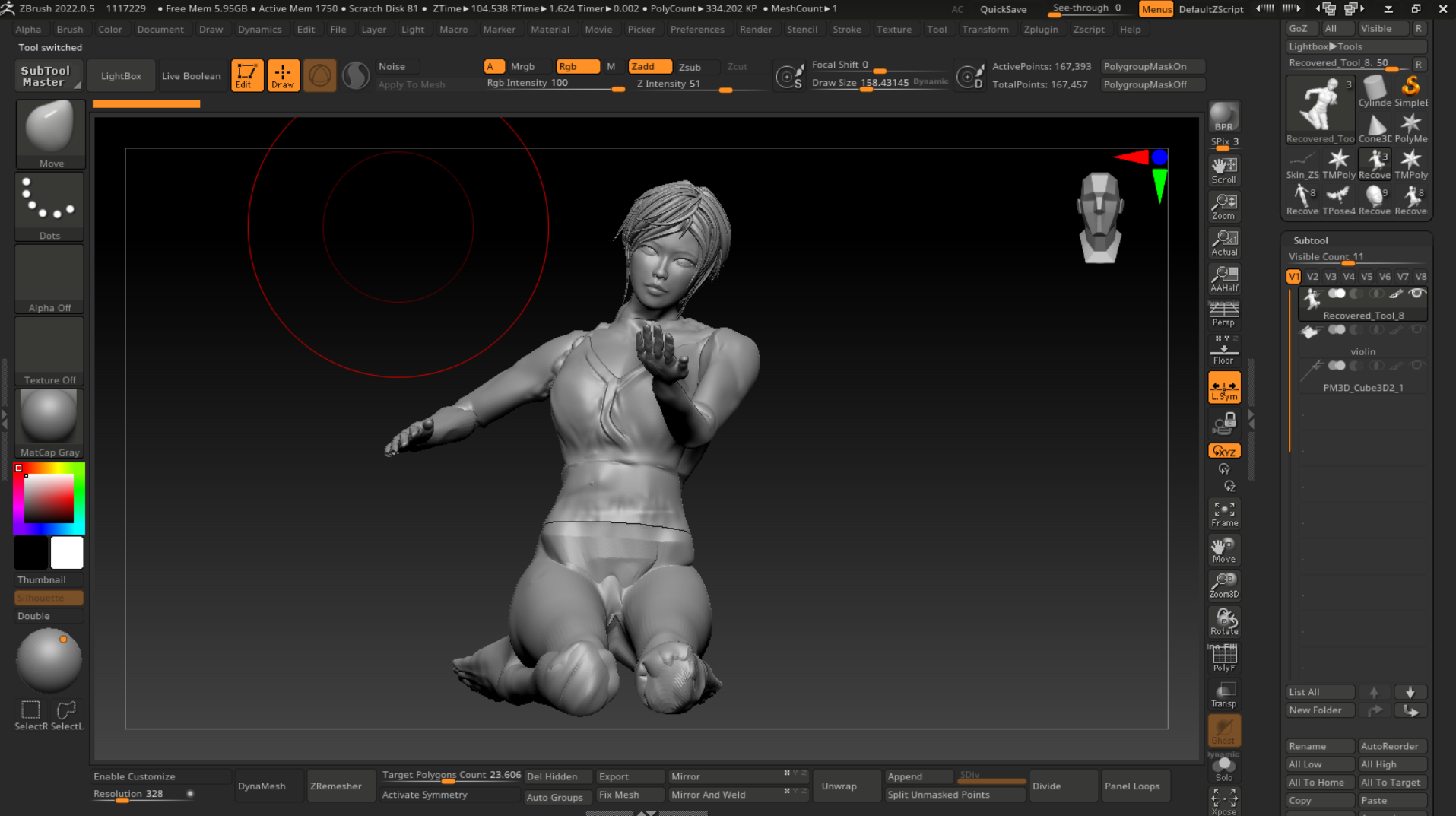Open the MatCap Gray material picker
Screen dimensions: 1456x816
tap(50, 423)
